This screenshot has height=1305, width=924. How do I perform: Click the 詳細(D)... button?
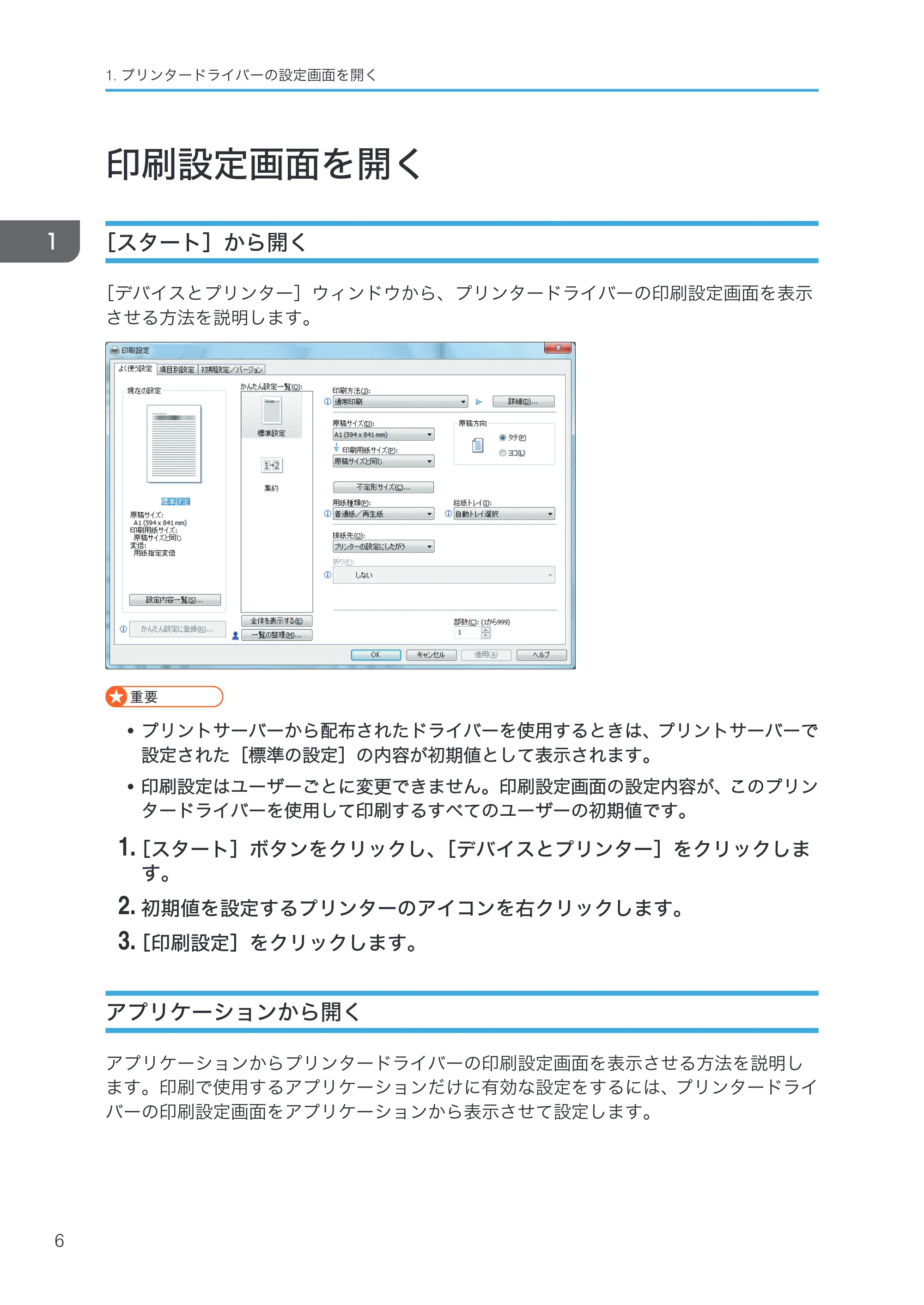point(523,401)
